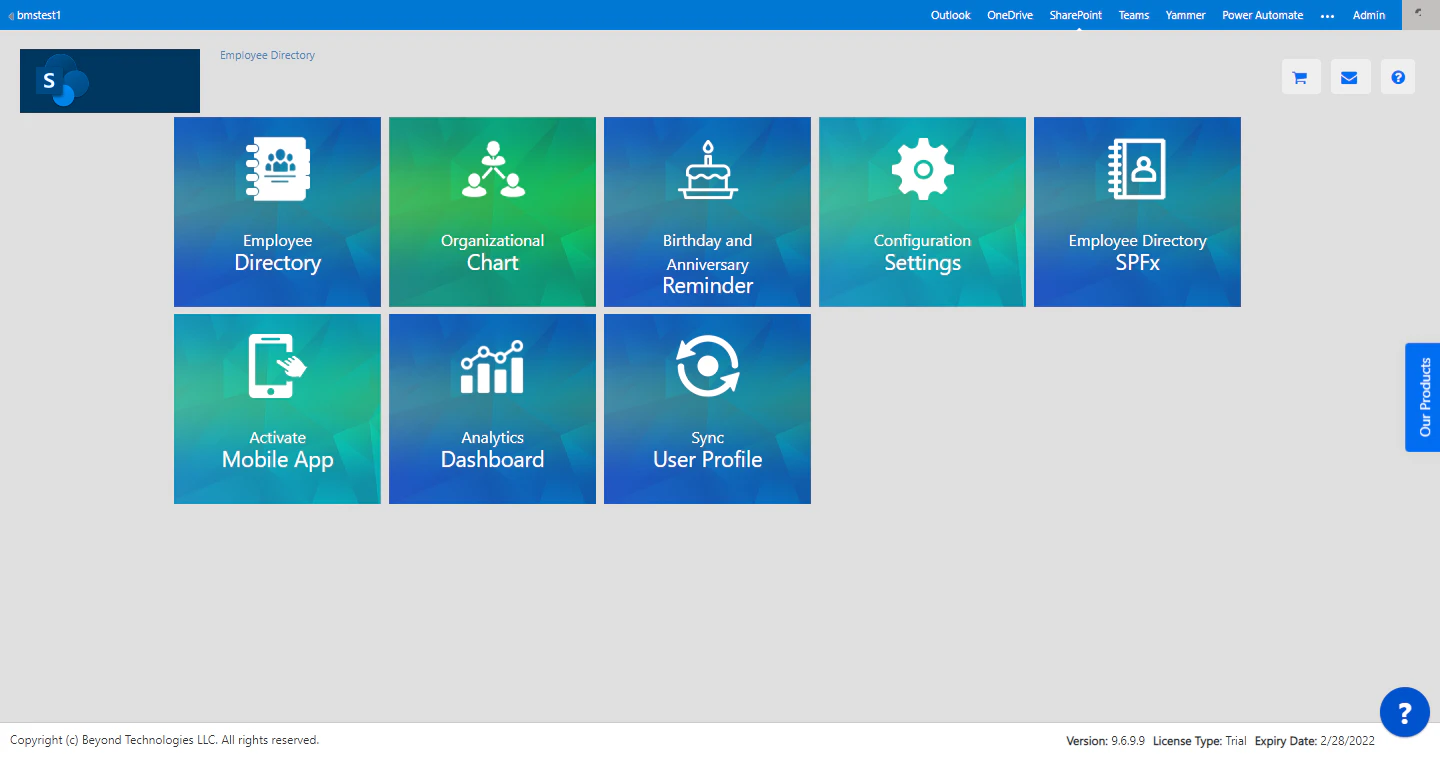The image size is (1440, 757).
Task: Open the Employee Directory SPFx tile
Action: coord(1137,211)
